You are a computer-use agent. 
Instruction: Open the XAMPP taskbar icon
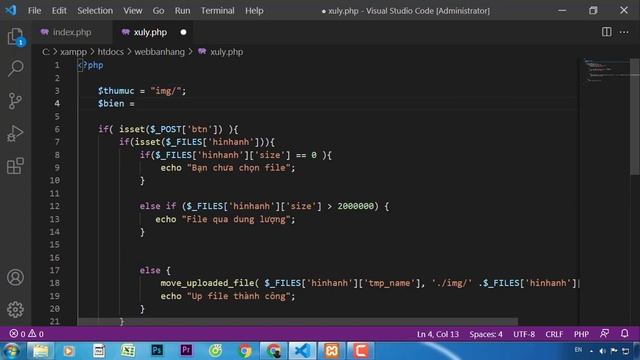[331, 351]
